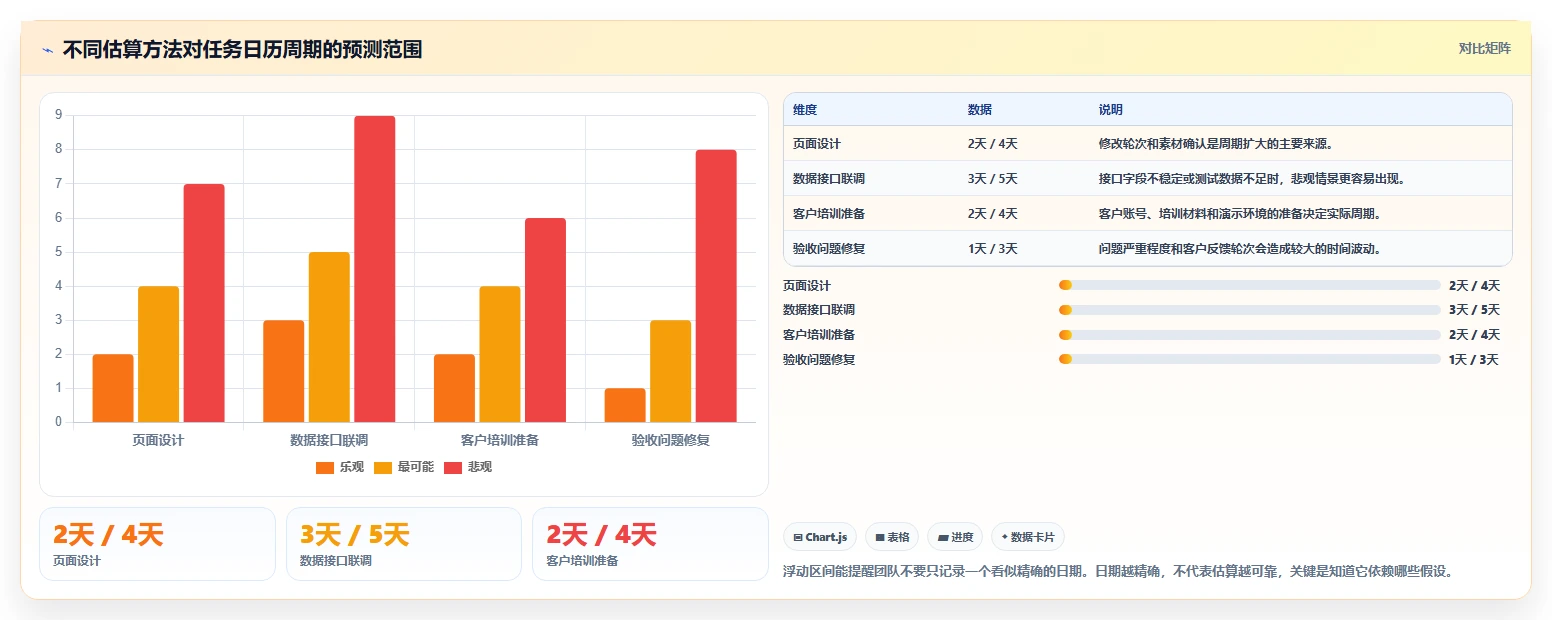This screenshot has height=620, width=1552.
Task: Click the 乐观 bar for 客户培训准备
Action: click(x=454, y=388)
